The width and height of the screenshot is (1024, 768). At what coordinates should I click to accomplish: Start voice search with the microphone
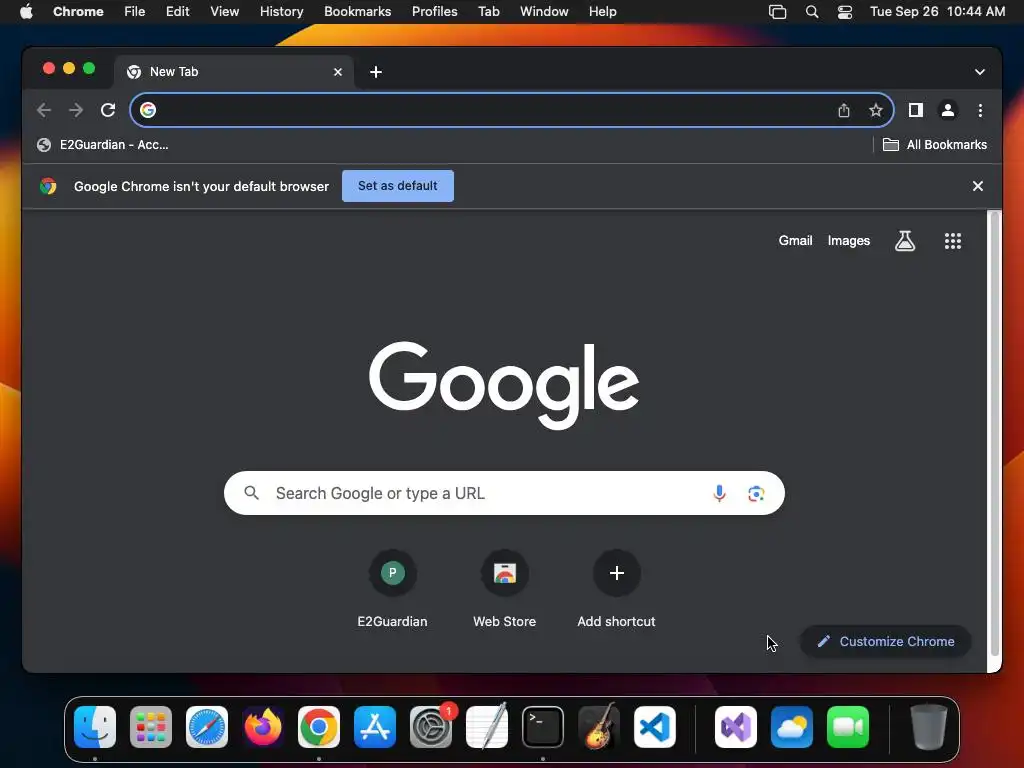719,493
